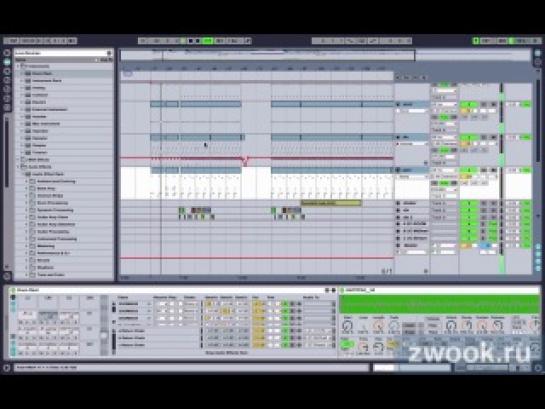The width and height of the screenshot is (545, 409).
Task: Open the Plug-In Devices browser icon
Action: pos(7,71)
